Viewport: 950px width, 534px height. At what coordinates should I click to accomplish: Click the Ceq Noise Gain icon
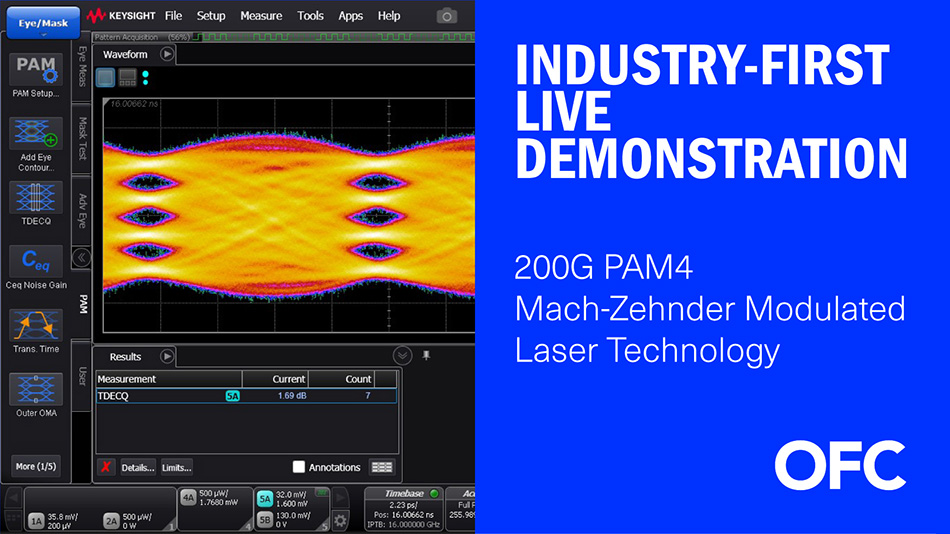tap(36, 262)
